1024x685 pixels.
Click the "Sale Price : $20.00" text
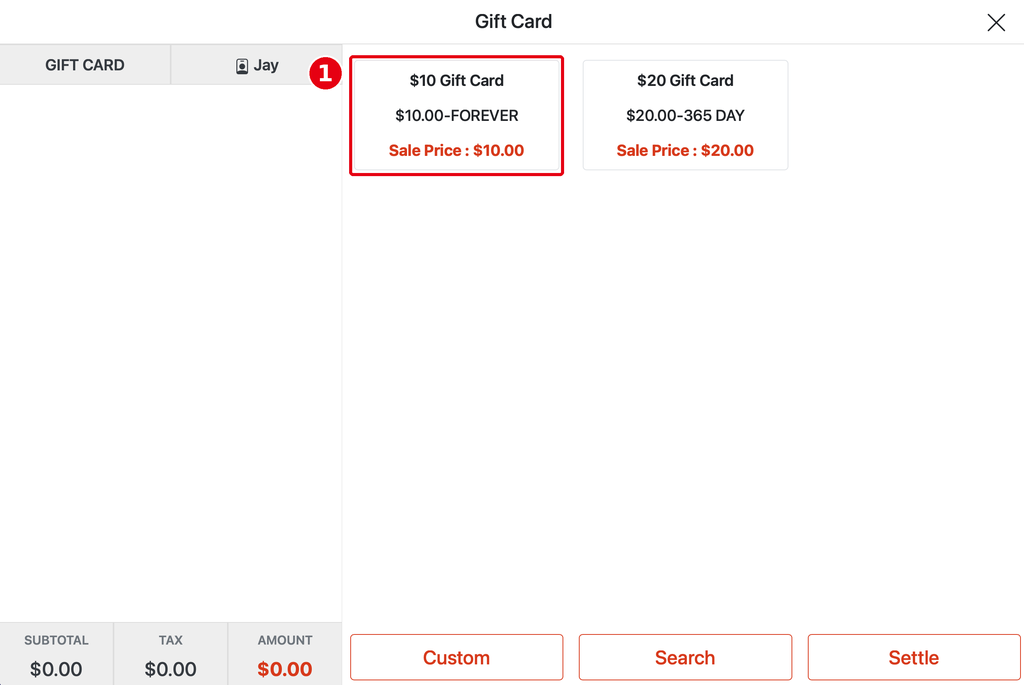(685, 150)
